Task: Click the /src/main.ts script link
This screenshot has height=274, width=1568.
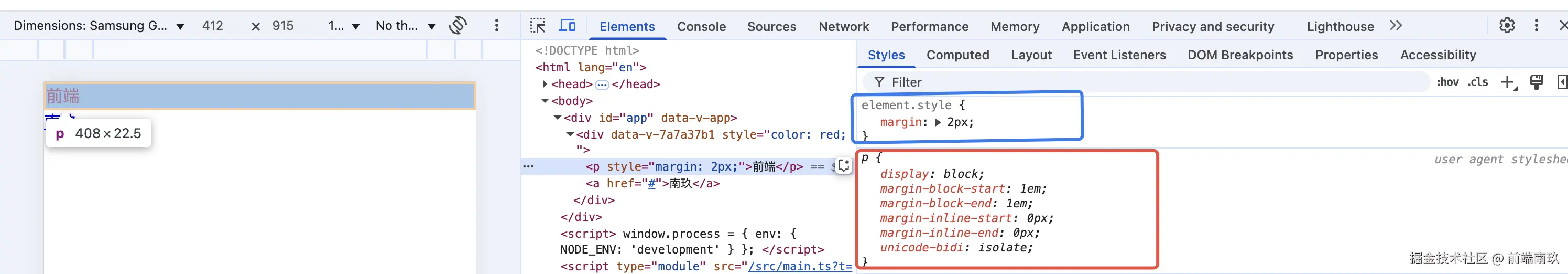Action: pyautogui.click(x=800, y=266)
